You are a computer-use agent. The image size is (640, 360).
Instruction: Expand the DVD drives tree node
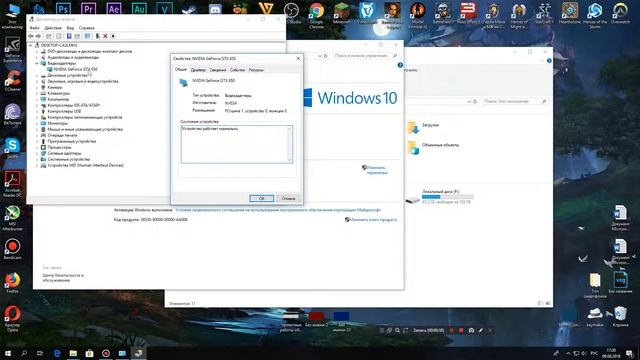(37, 52)
